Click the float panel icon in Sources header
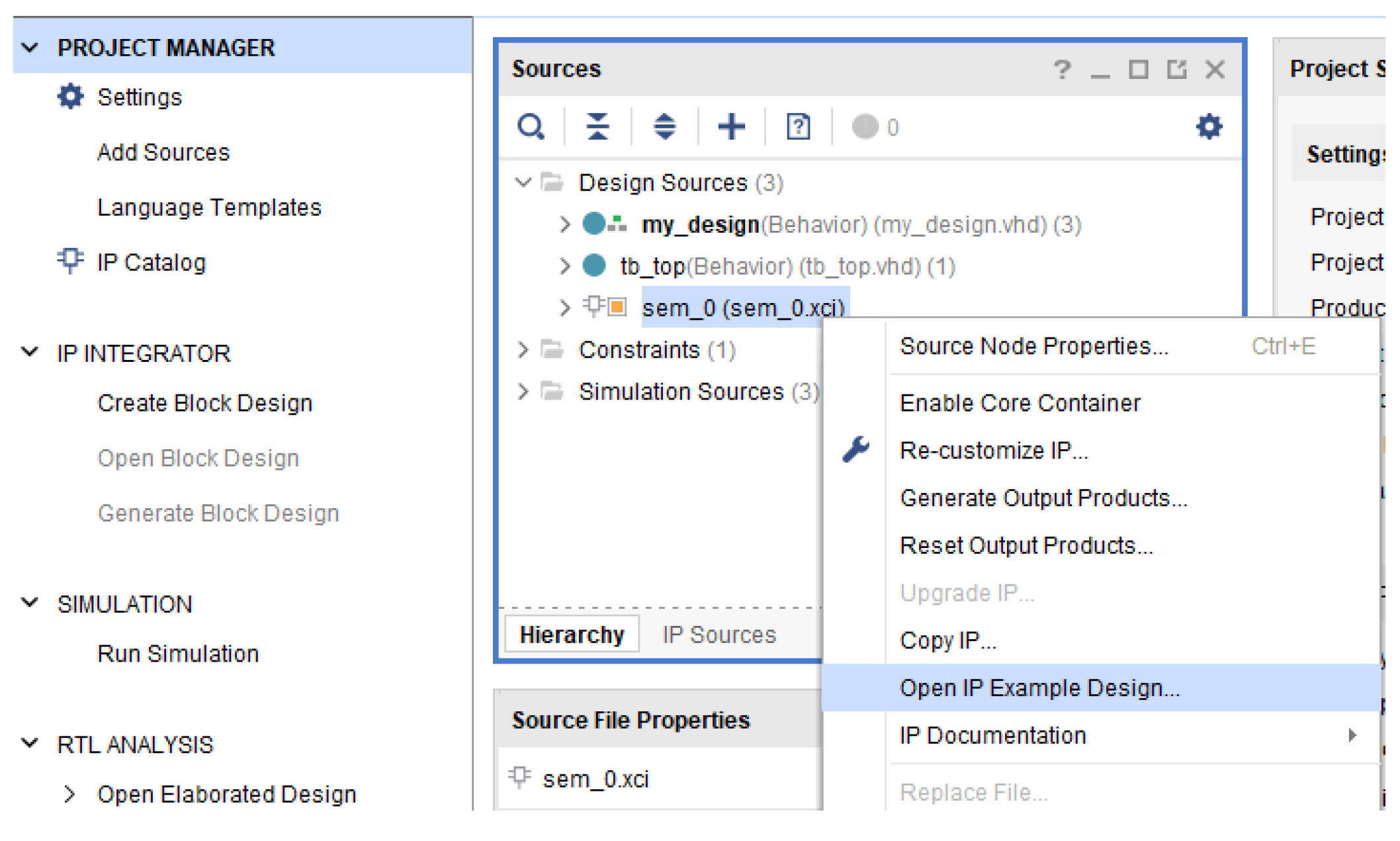This screenshot has height=841, width=1400. pyautogui.click(x=1176, y=69)
